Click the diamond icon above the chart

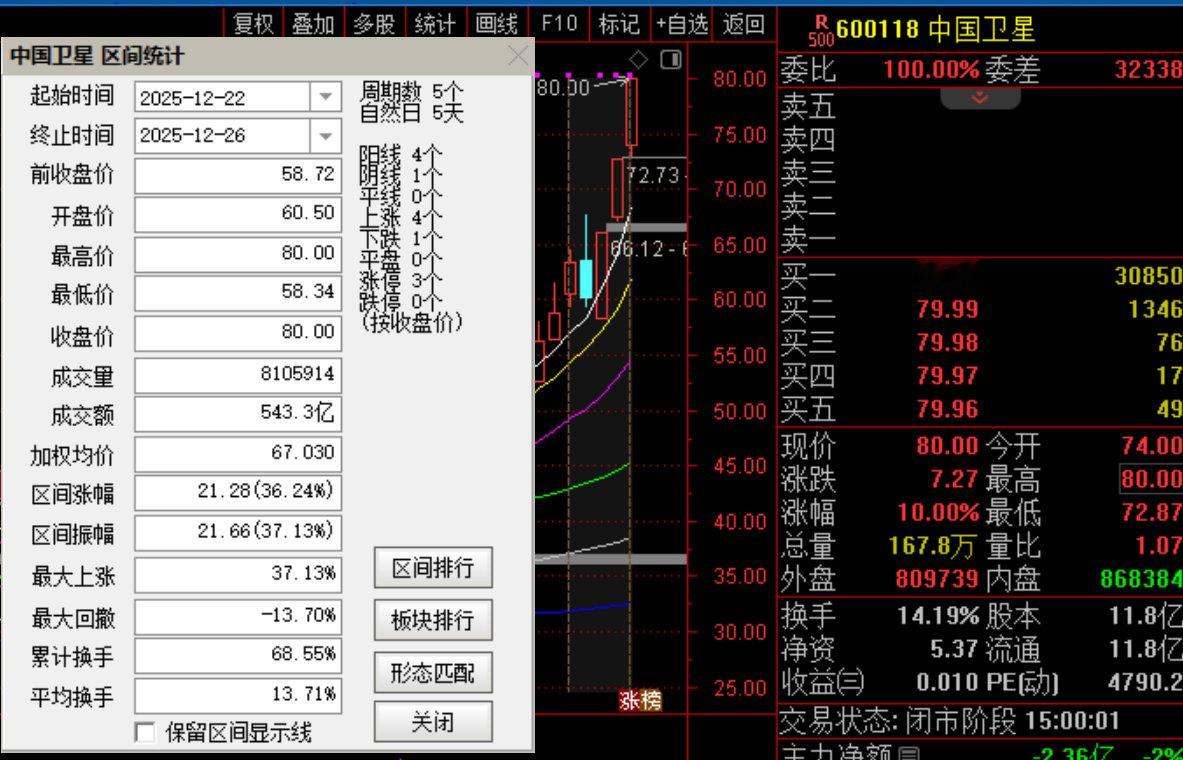tap(638, 60)
